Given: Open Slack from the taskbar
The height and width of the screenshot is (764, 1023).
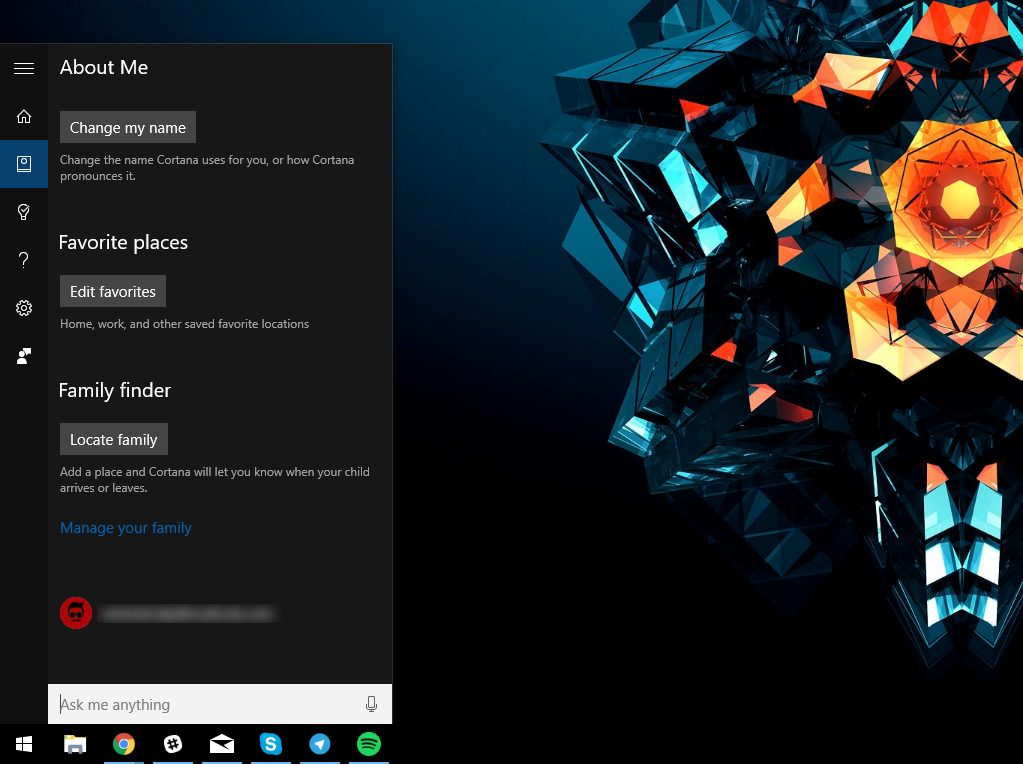Looking at the screenshot, I should [173, 744].
